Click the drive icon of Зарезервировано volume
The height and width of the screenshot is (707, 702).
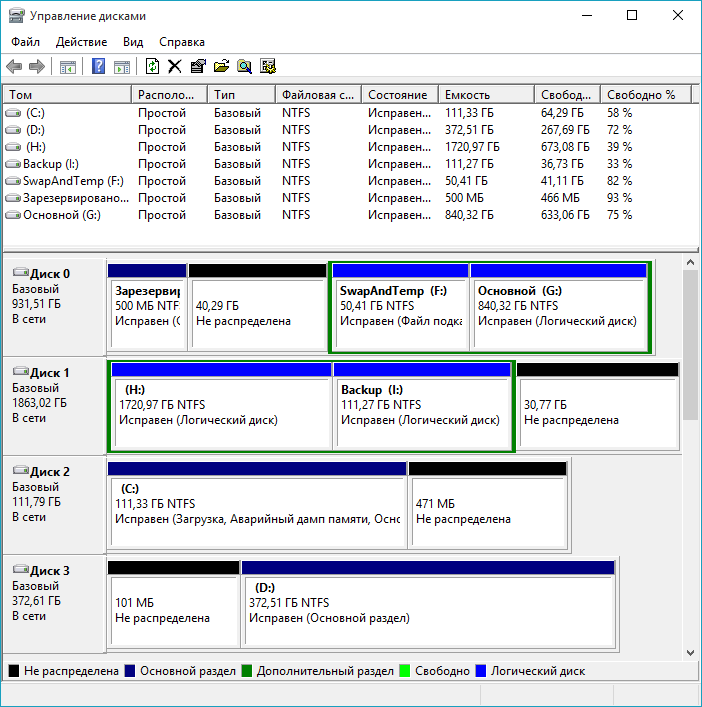point(13,198)
